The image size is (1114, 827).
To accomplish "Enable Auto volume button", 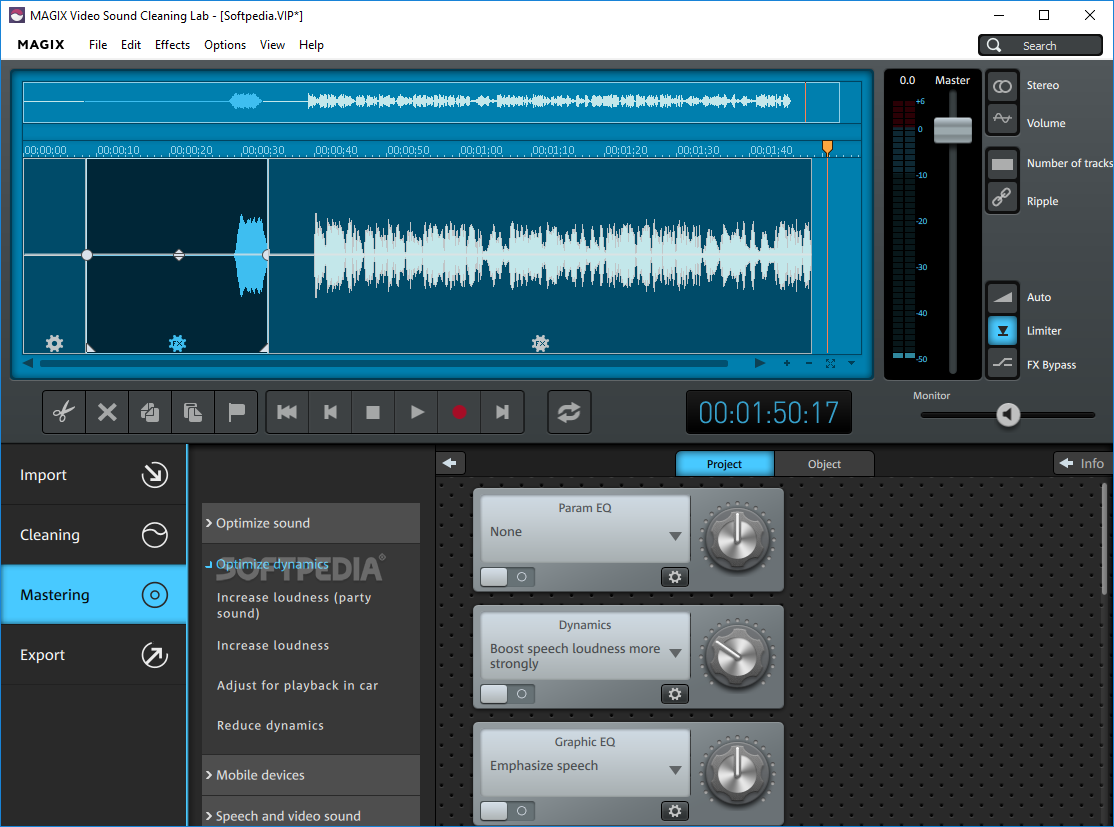I will tap(1002, 297).
